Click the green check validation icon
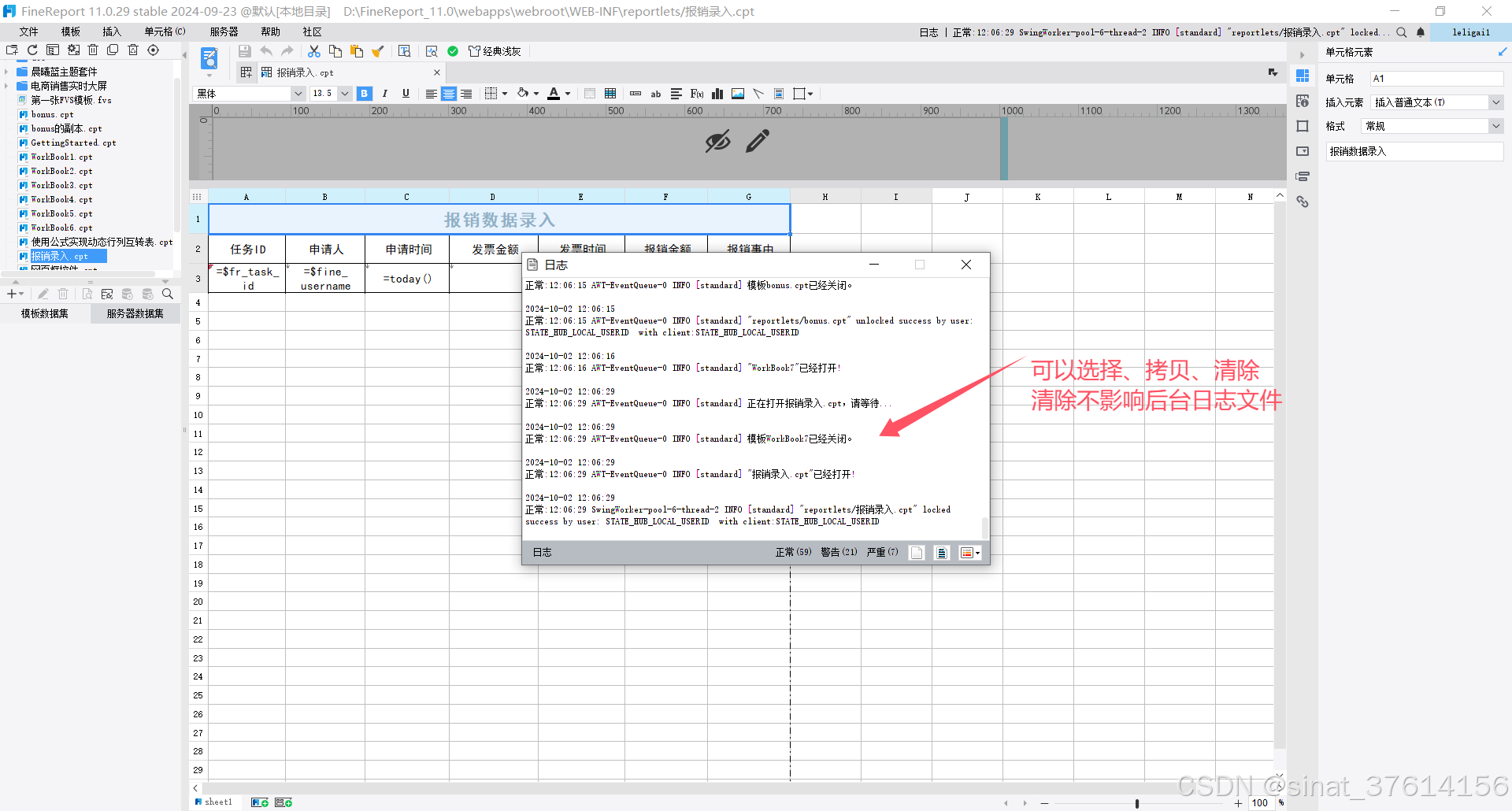Screen dimensions: 1512x811 coord(453,51)
